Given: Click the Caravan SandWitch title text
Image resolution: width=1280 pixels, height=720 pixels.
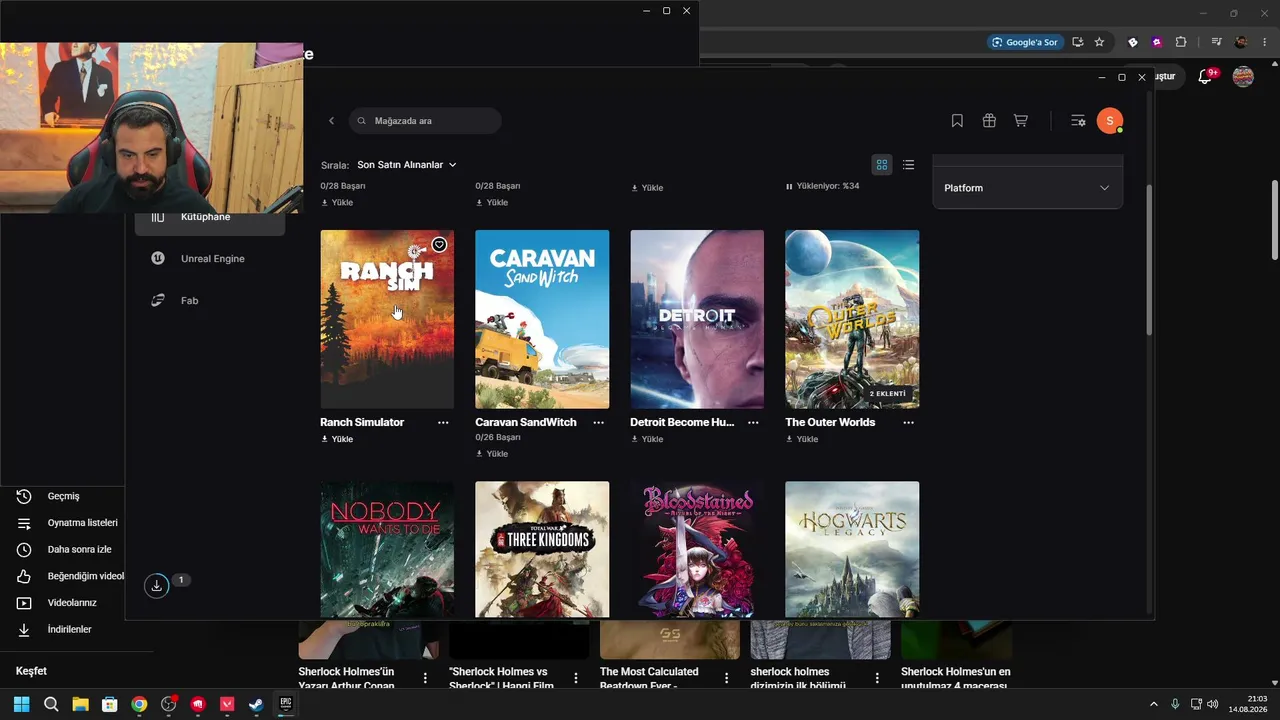Looking at the screenshot, I should pyautogui.click(x=526, y=423).
